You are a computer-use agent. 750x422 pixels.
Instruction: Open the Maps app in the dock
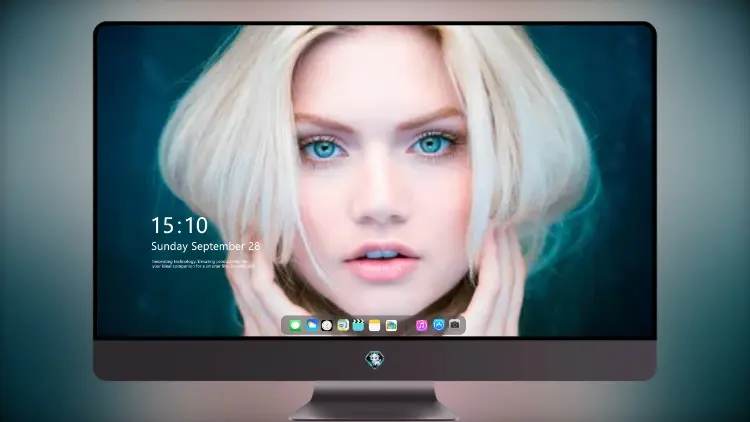coord(391,325)
